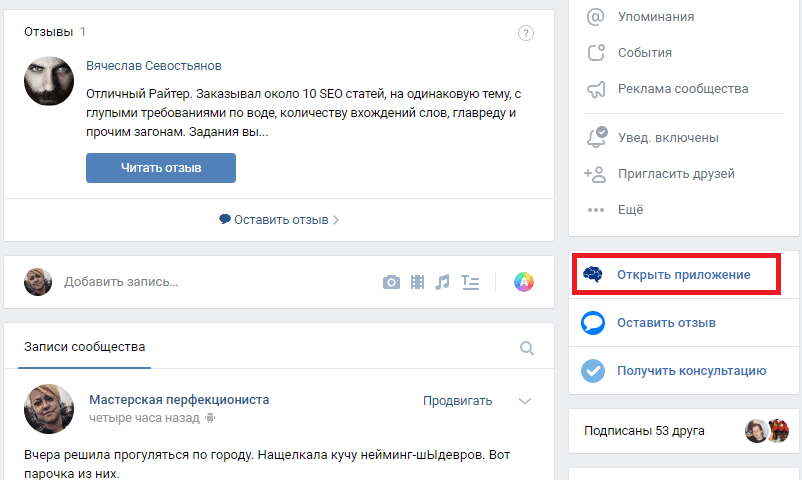Attach a video using the film icon
802x480 pixels.
click(417, 282)
